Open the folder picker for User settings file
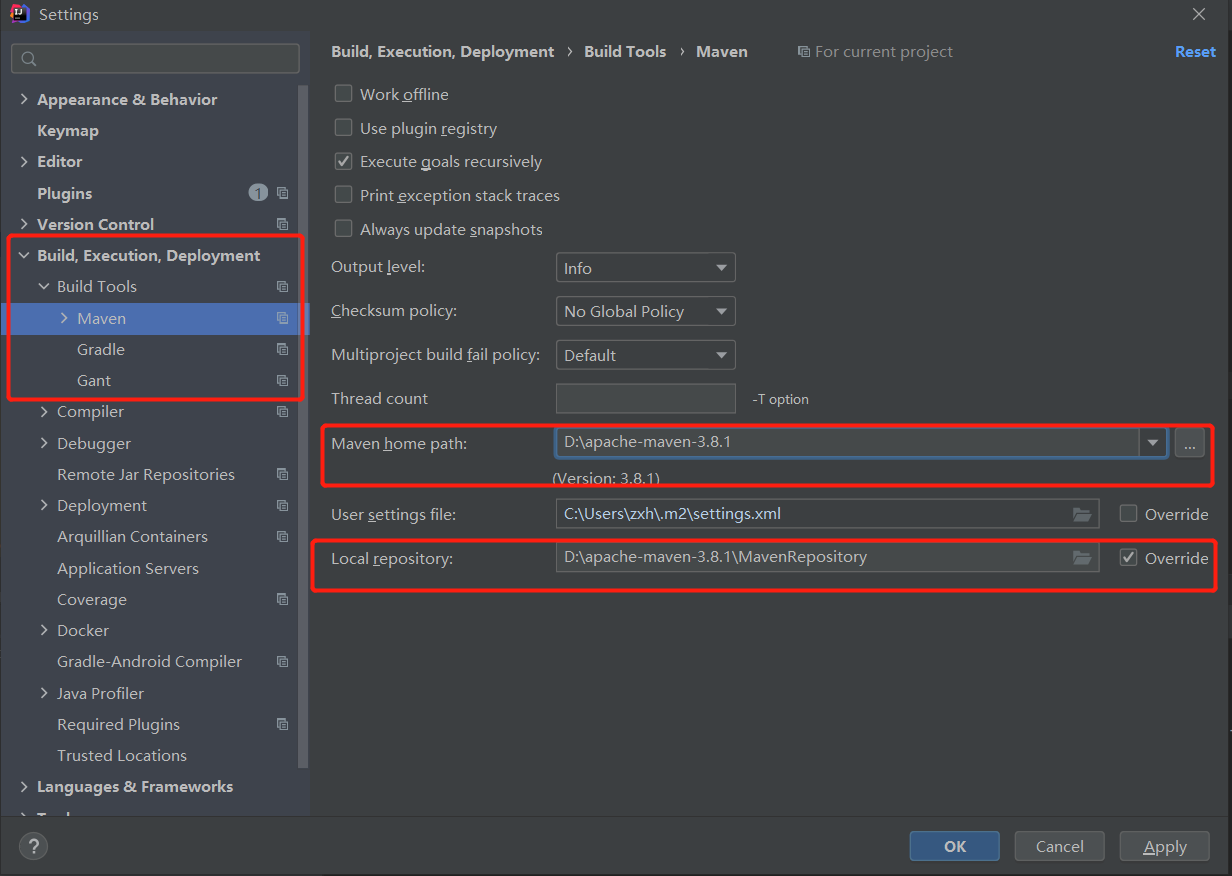 pos(1081,514)
